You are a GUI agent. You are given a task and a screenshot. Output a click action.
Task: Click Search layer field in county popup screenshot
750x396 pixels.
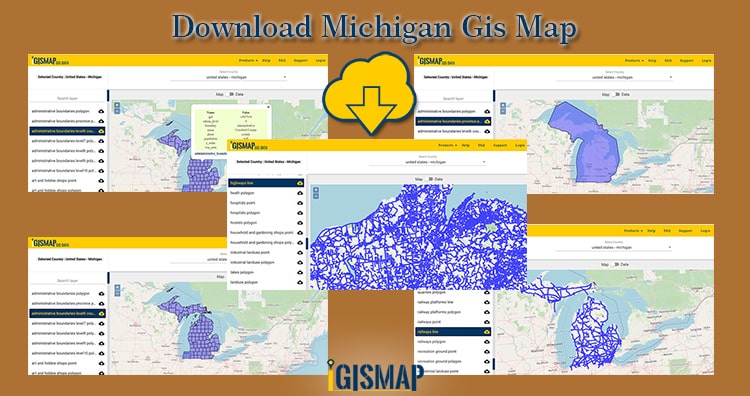[x=67, y=98]
